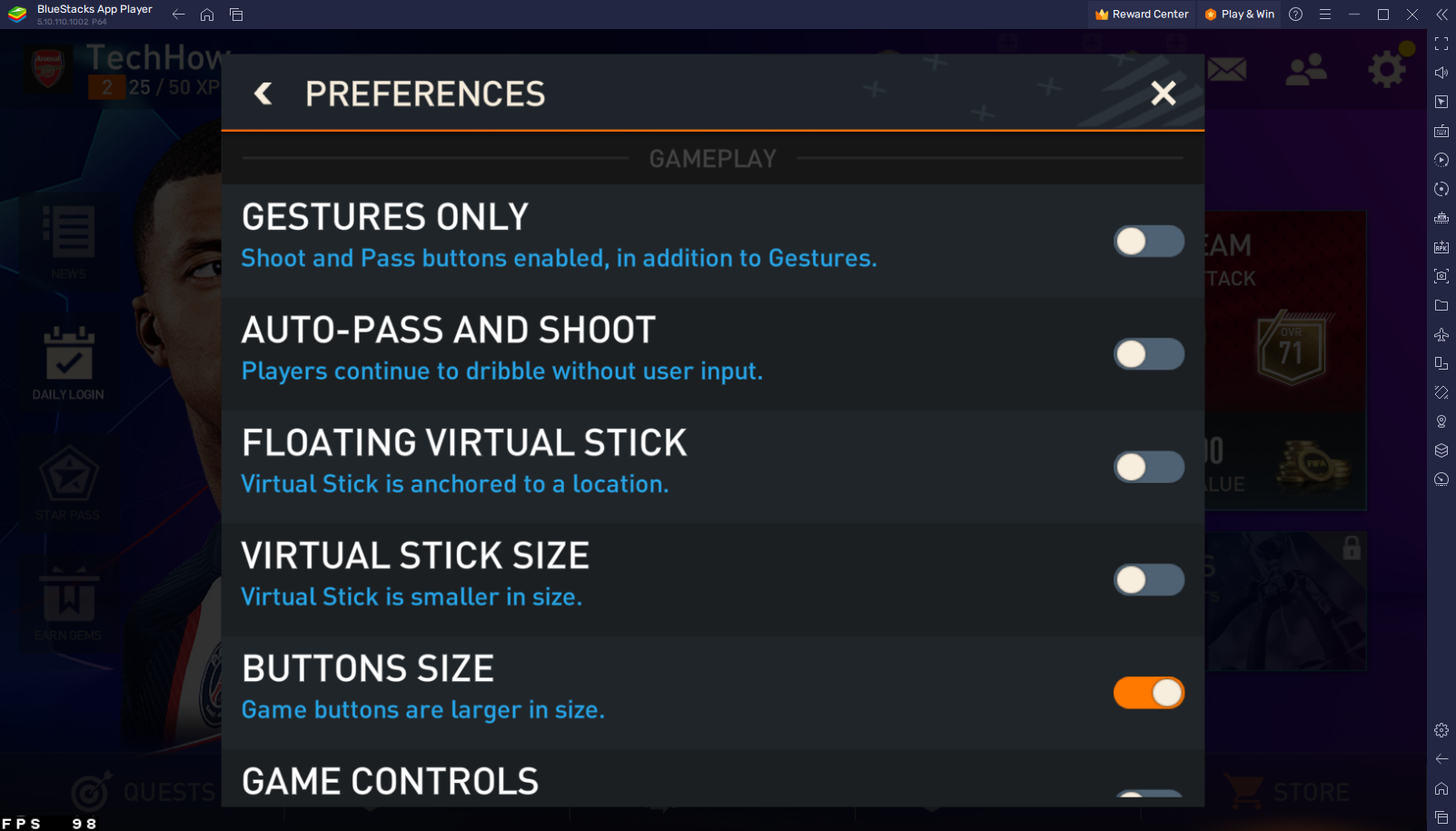This screenshot has height=831, width=1456.
Task: Go back using Preferences back arrow
Action: point(263,94)
